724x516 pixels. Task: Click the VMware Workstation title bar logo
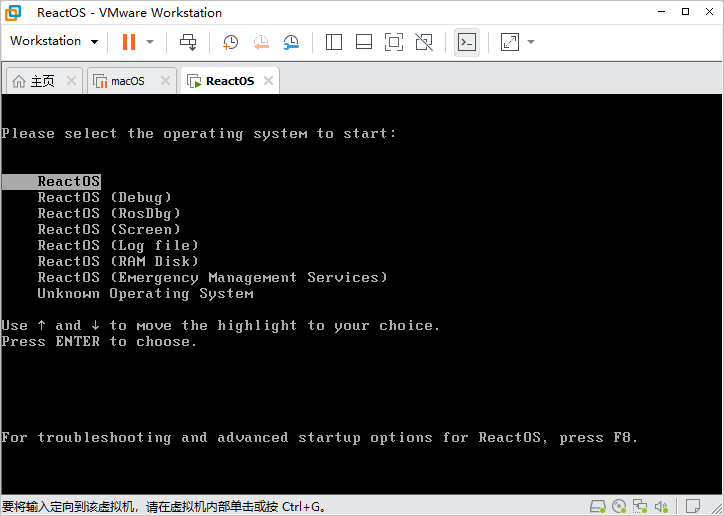pyautogui.click(x=13, y=12)
